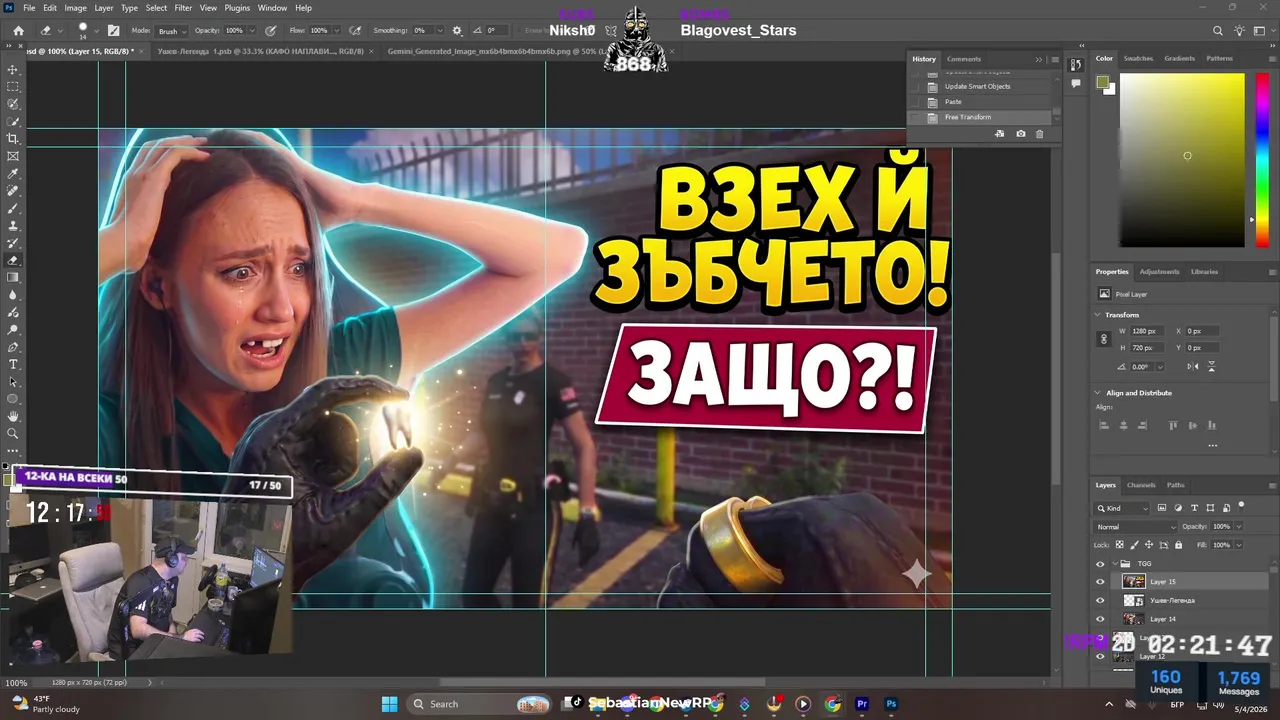Viewport: 1280px width, 720px height.
Task: Select the Horizontal Type tool
Action: tap(13, 364)
